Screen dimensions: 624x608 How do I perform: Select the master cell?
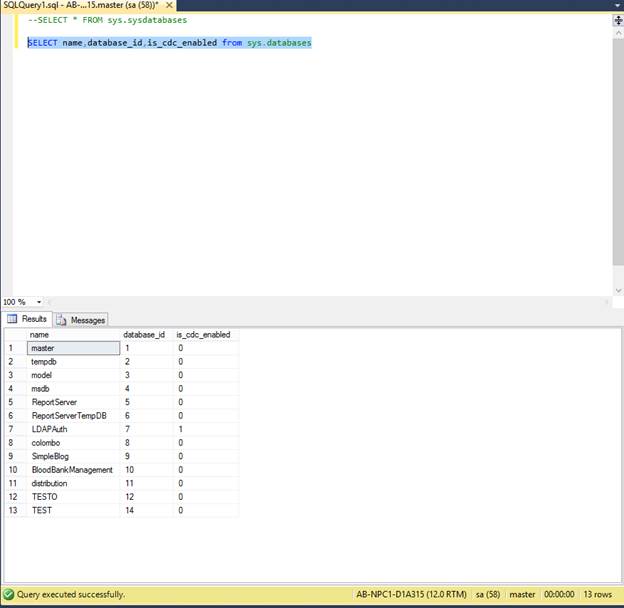pos(73,348)
